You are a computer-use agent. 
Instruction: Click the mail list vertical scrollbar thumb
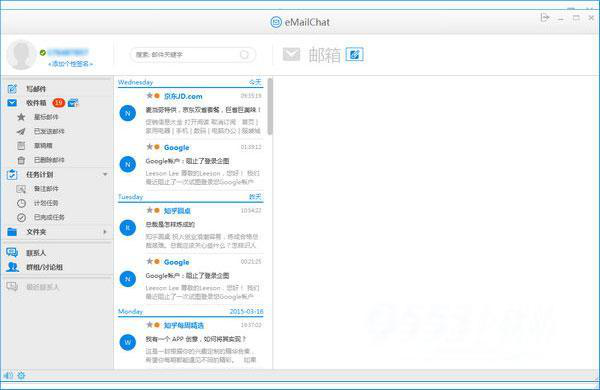[270, 106]
